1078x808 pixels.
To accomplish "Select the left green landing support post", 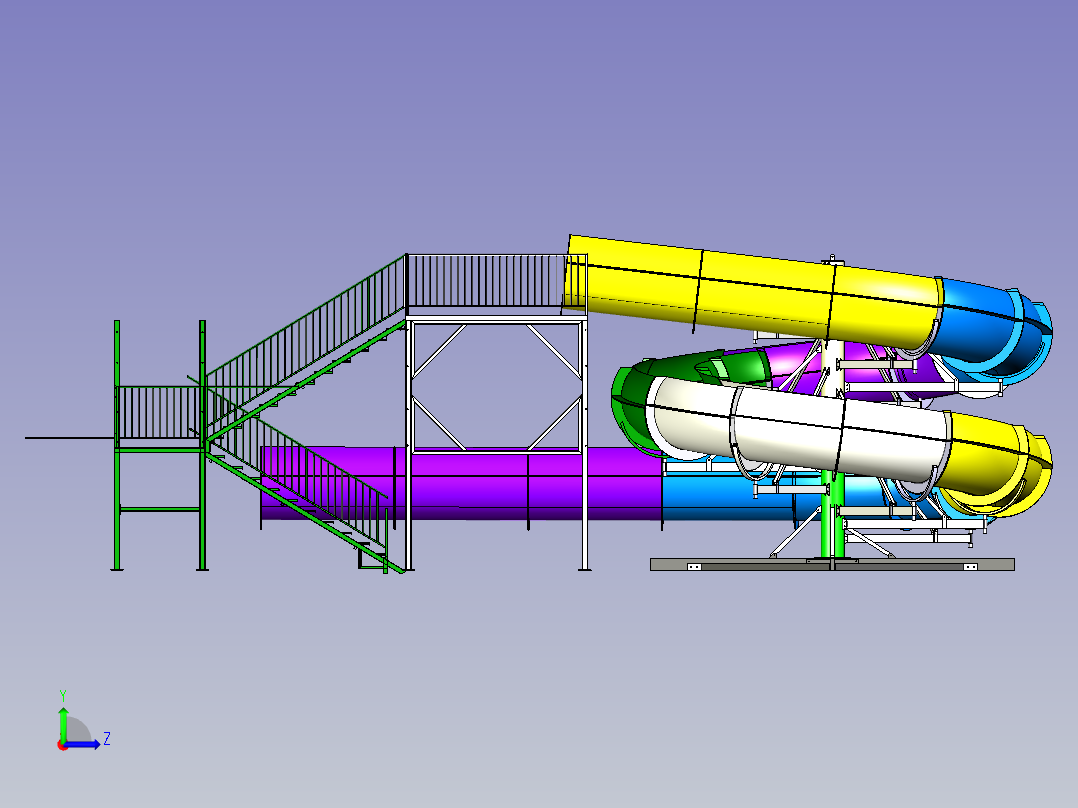I will coord(117,446).
